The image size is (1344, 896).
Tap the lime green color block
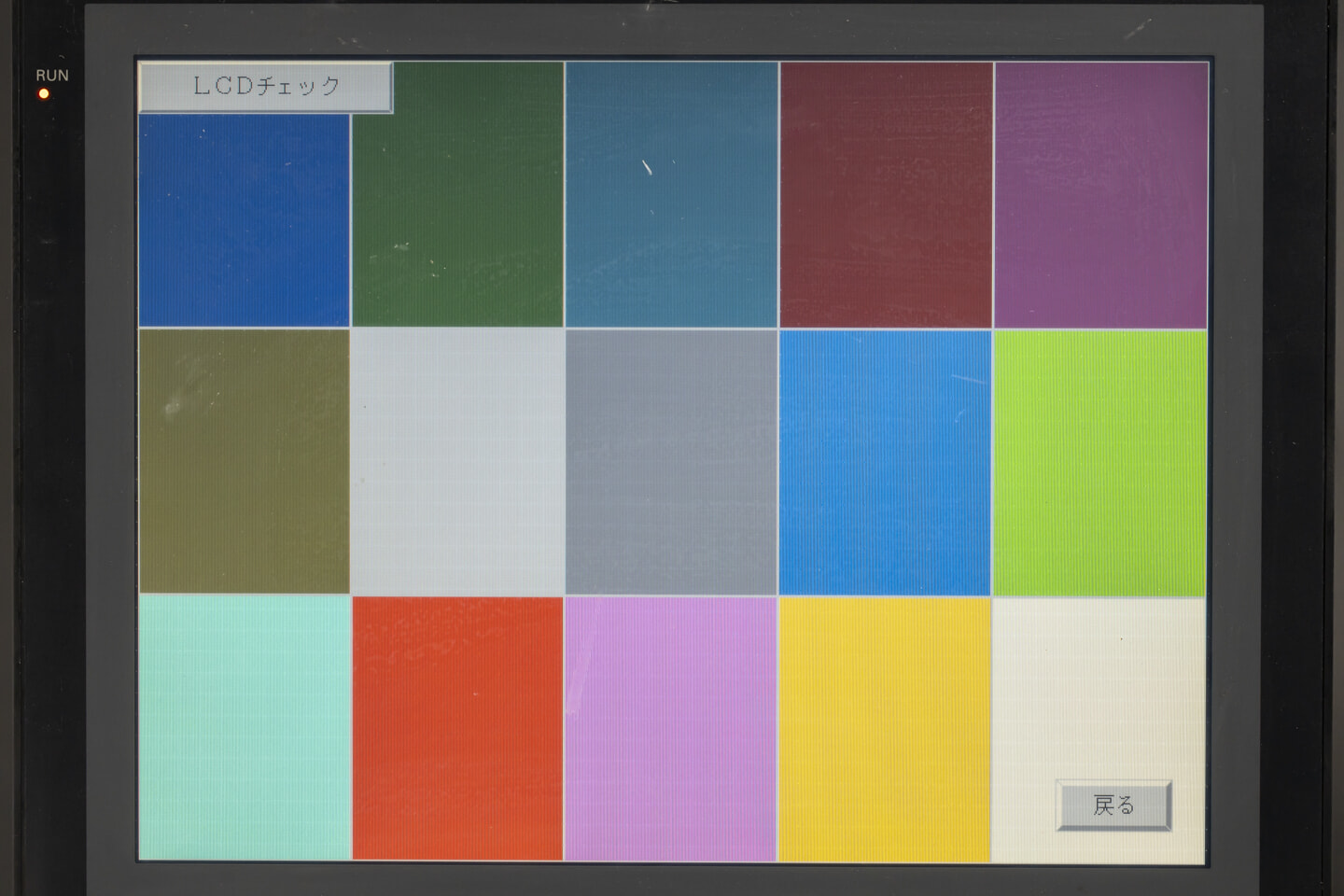pos(1099,461)
